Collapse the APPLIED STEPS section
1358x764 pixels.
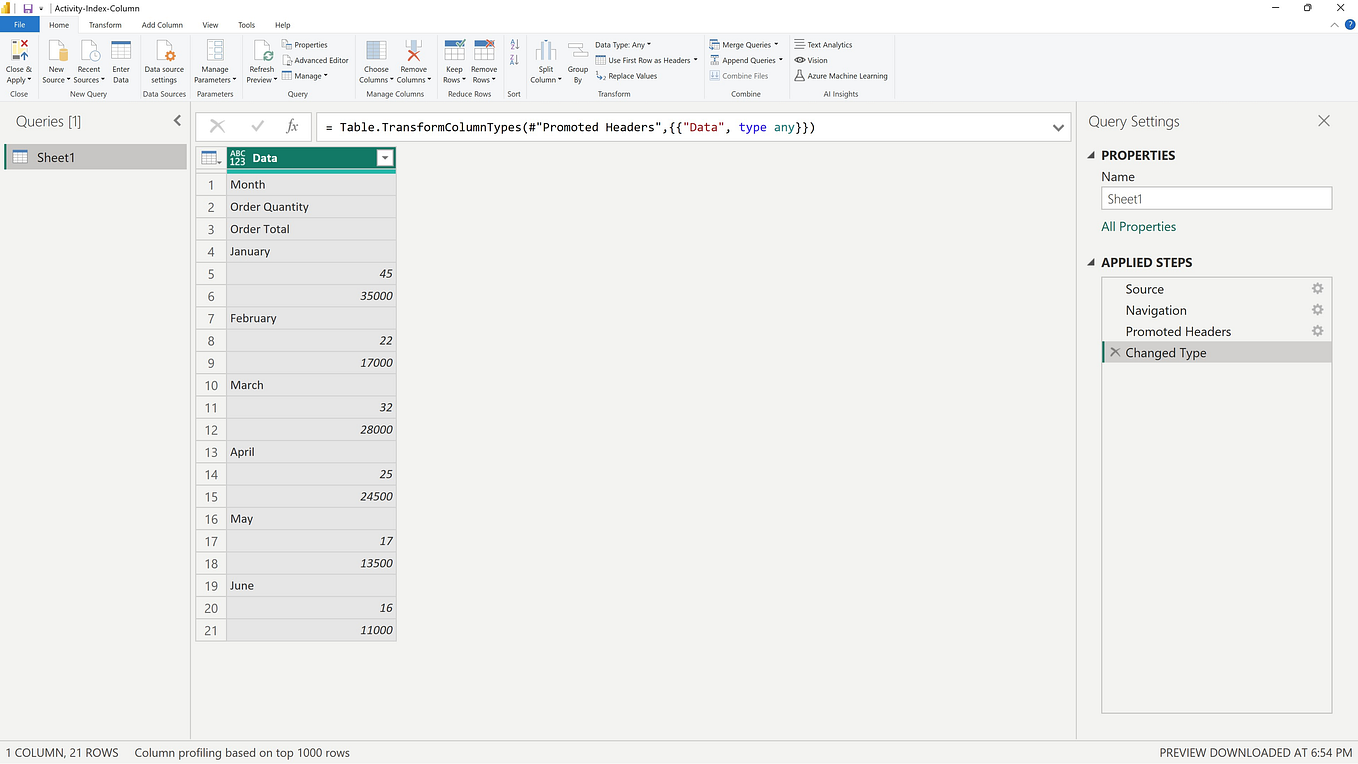coord(1091,262)
